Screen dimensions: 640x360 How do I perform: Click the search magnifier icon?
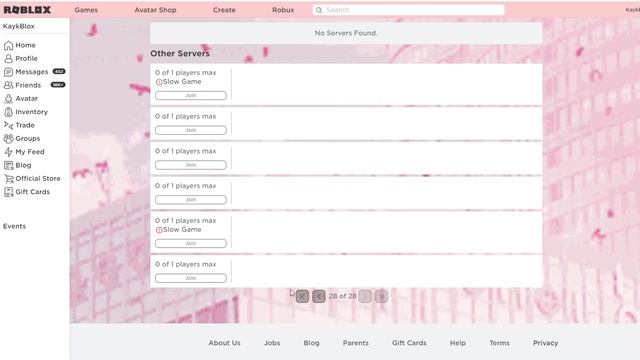click(x=319, y=10)
